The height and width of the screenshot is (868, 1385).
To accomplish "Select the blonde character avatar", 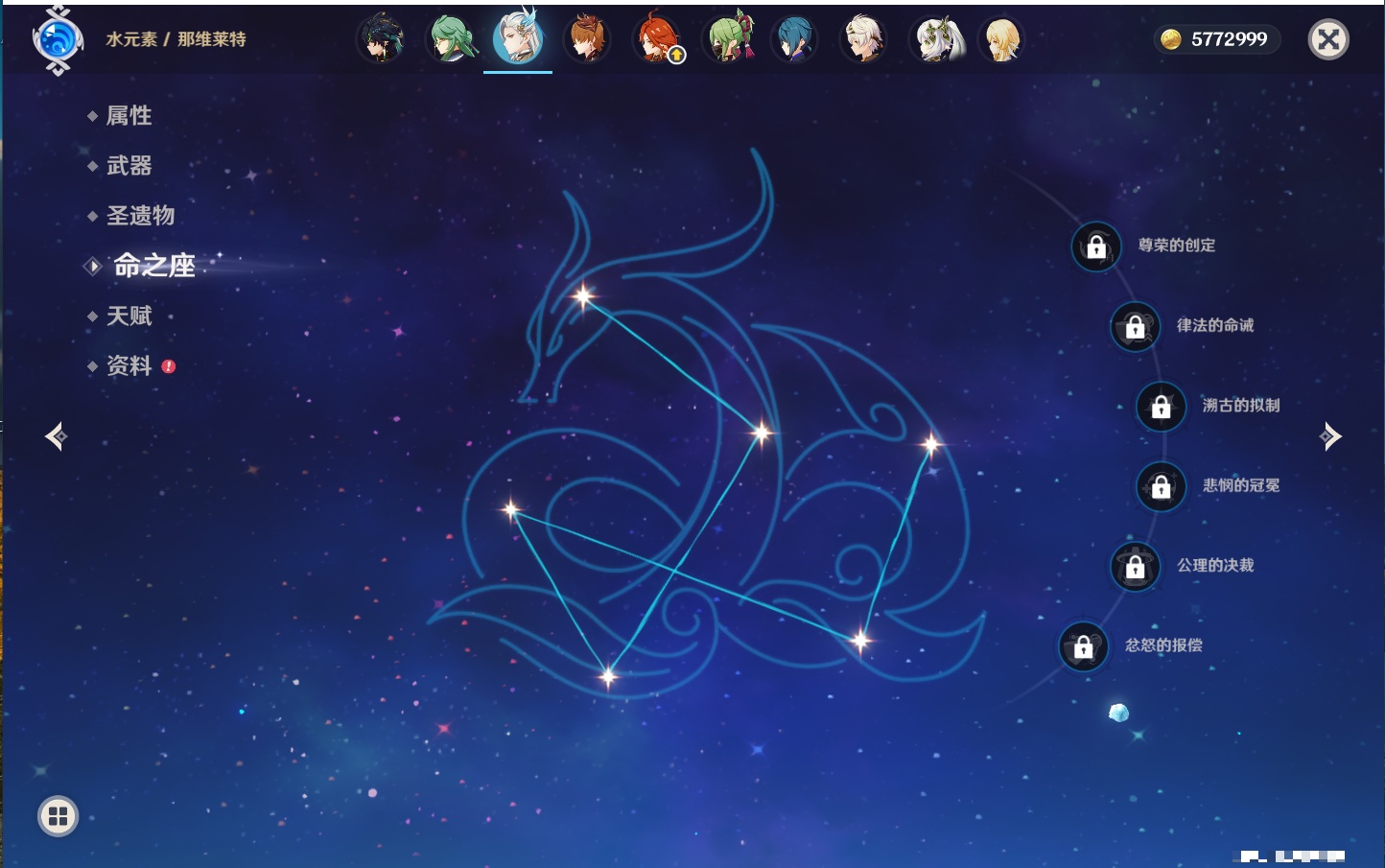I will (1001, 39).
